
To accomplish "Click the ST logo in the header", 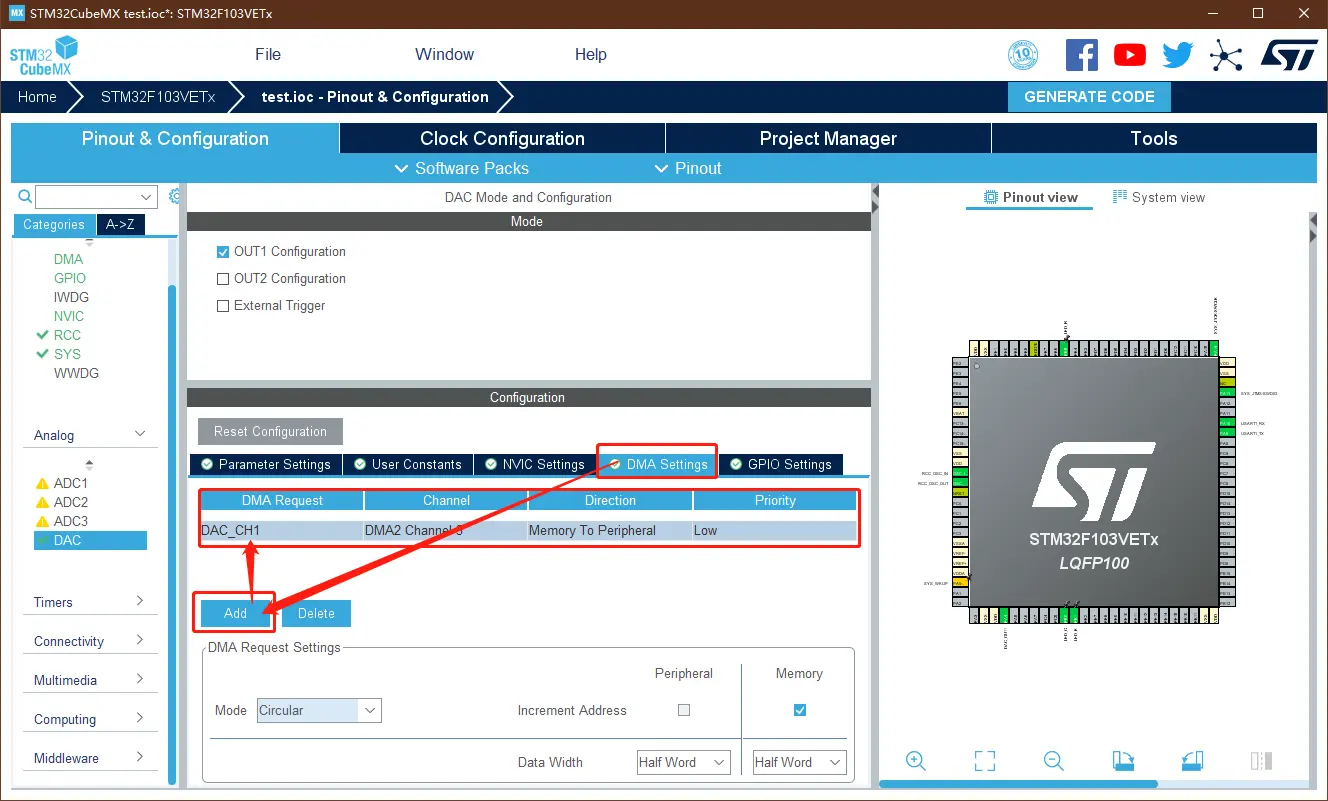I will click(x=1289, y=55).
